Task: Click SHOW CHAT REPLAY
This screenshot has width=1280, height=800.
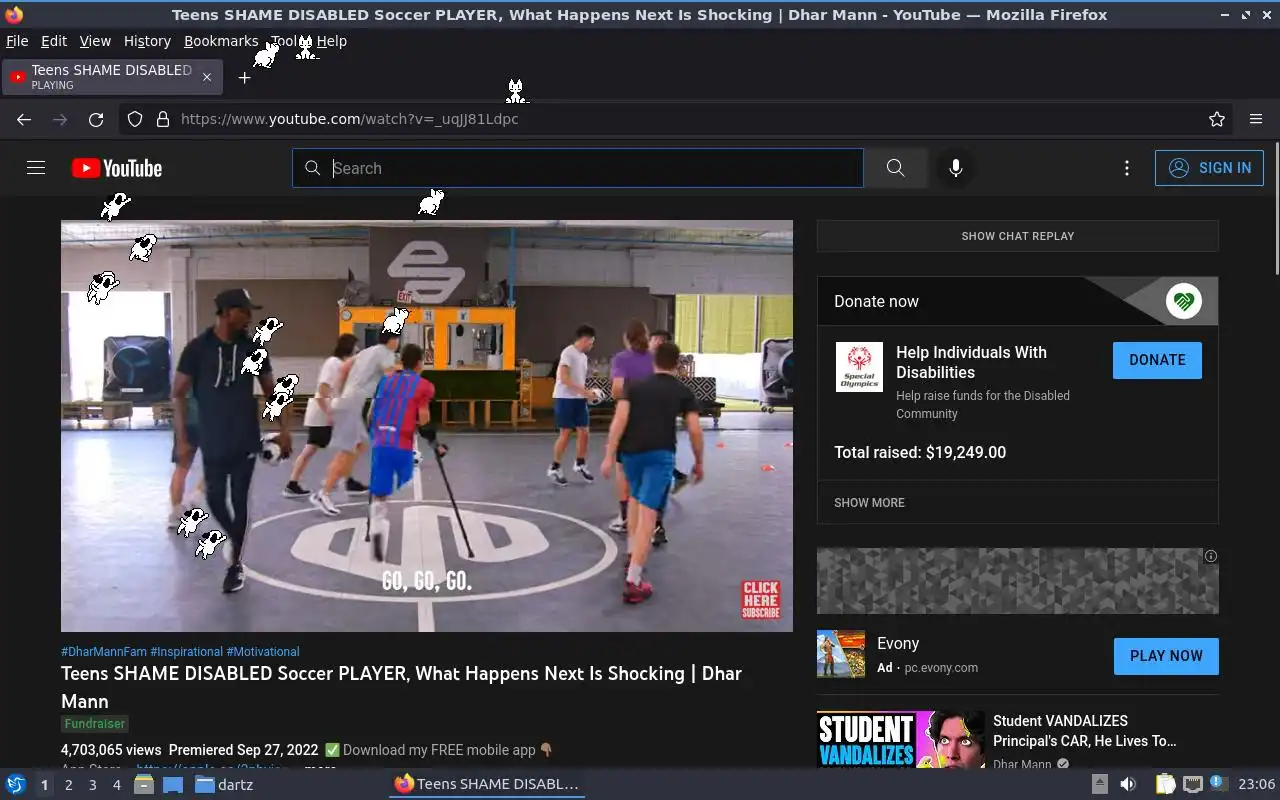Action: [1018, 236]
